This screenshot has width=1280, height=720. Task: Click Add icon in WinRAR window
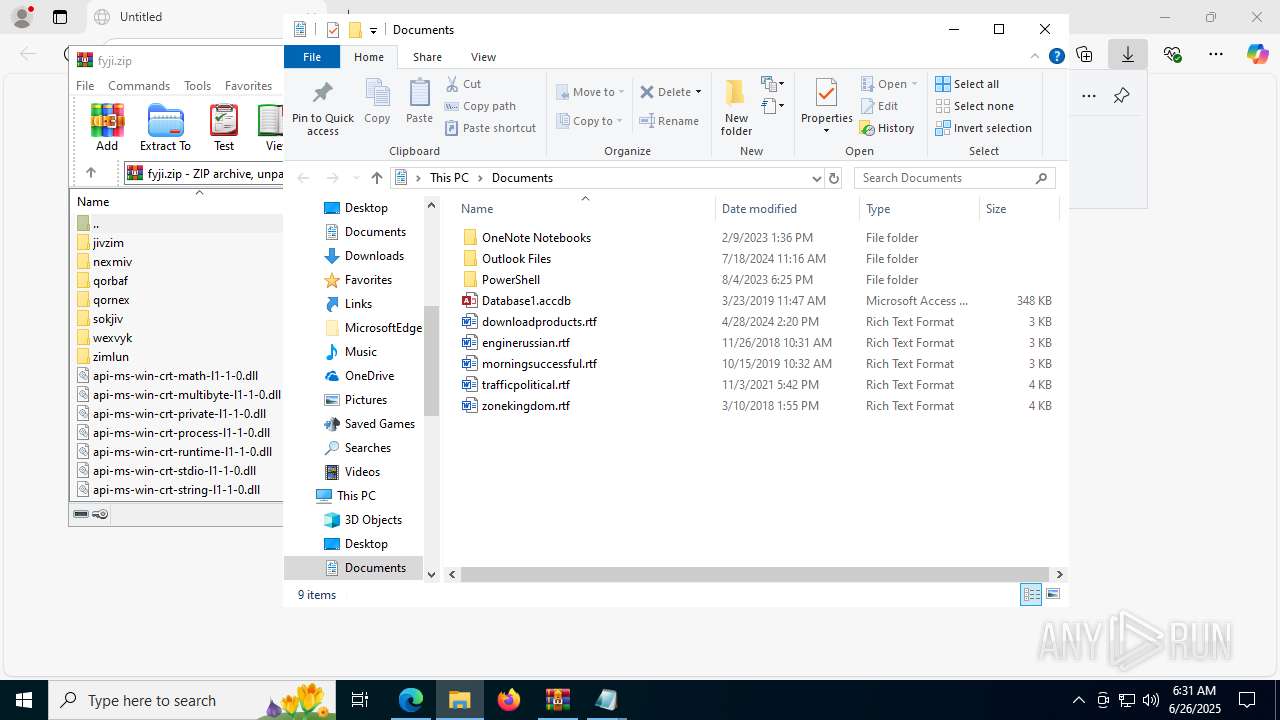point(107,128)
